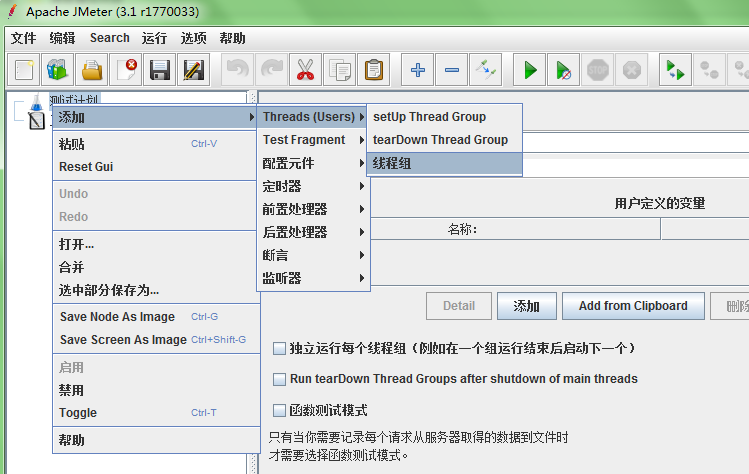
Task: Open the Search menu
Action: [x=109, y=38]
